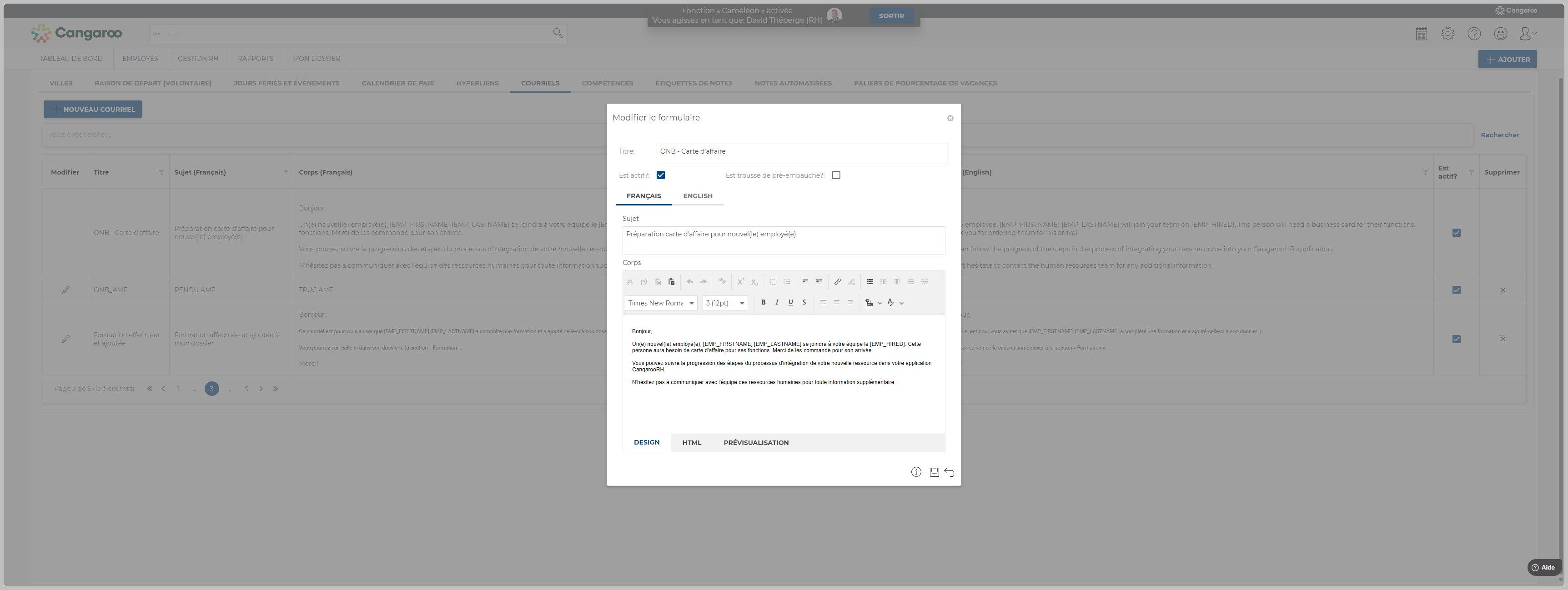
Task: Uncheck the Est actif checkbox
Action: (660, 175)
